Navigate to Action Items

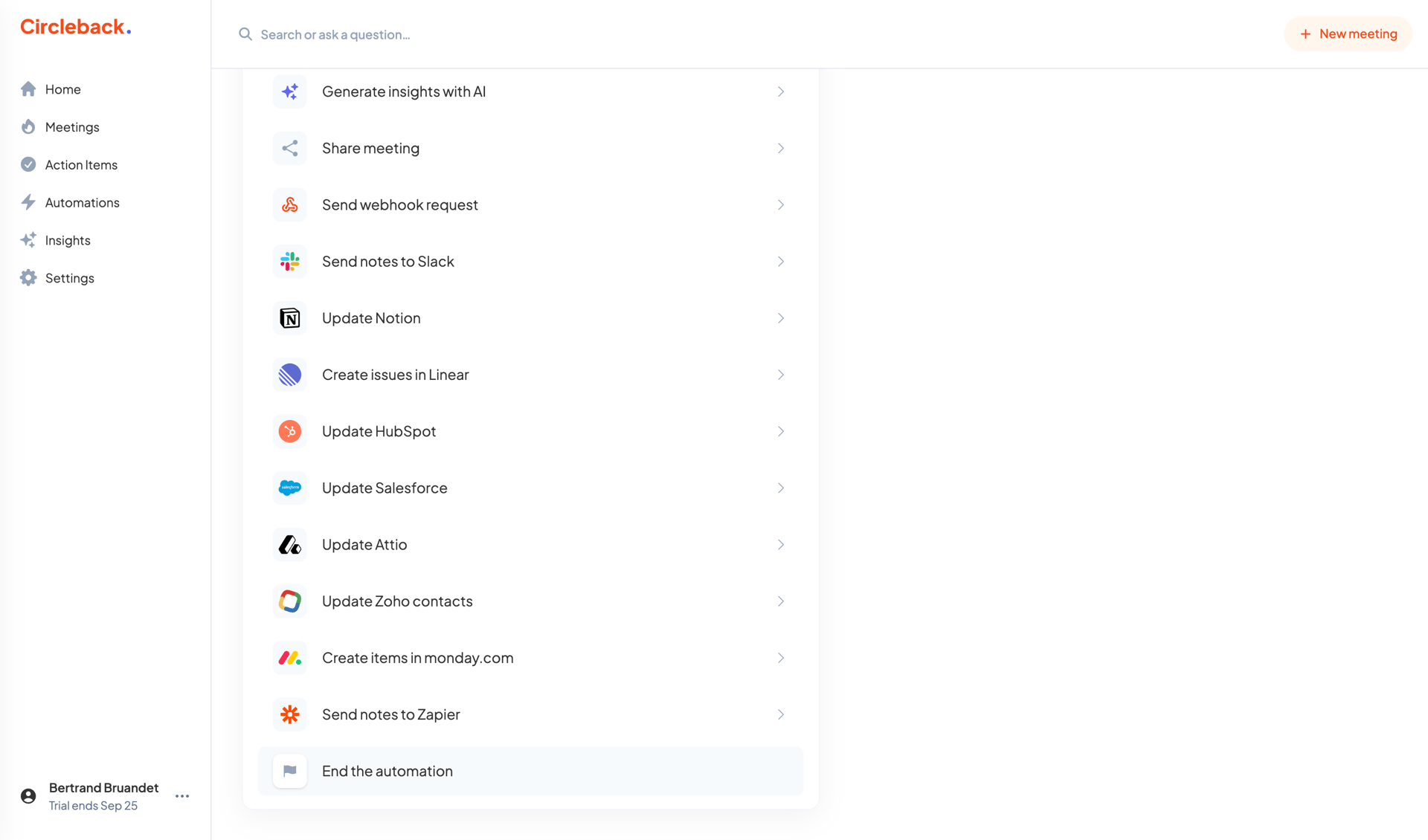click(81, 164)
